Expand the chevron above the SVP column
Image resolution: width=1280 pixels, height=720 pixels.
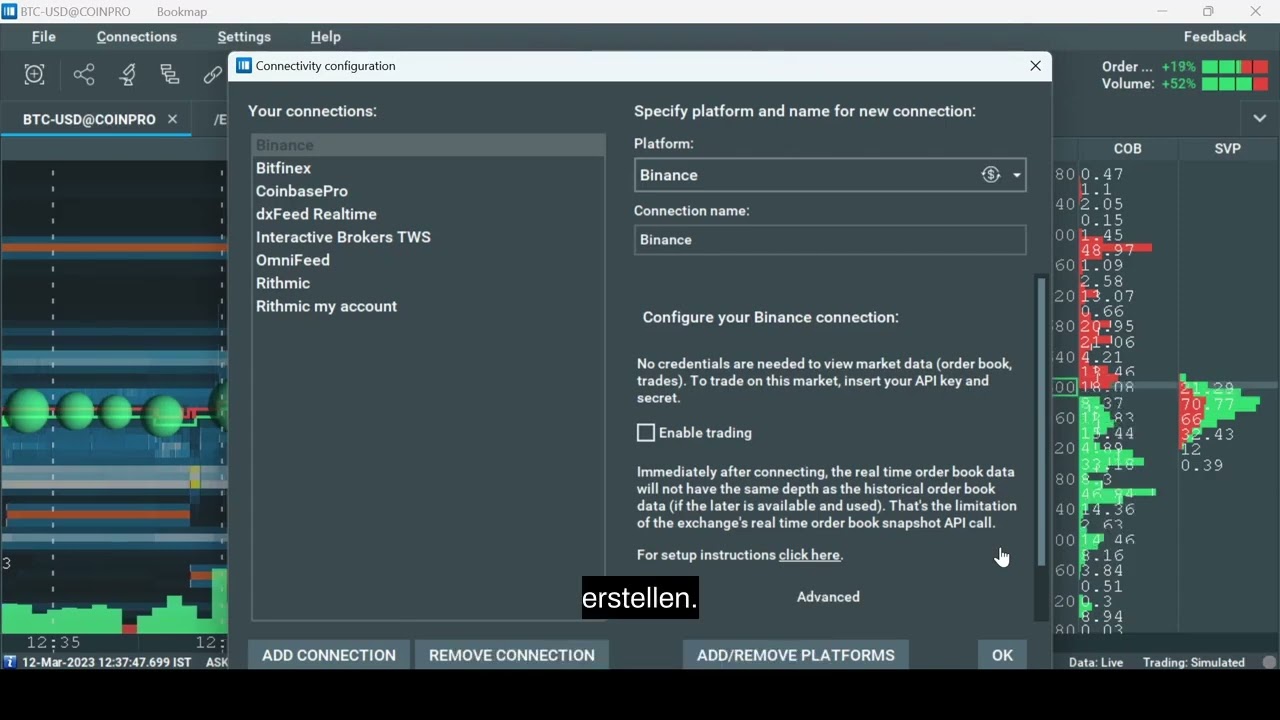point(1260,118)
